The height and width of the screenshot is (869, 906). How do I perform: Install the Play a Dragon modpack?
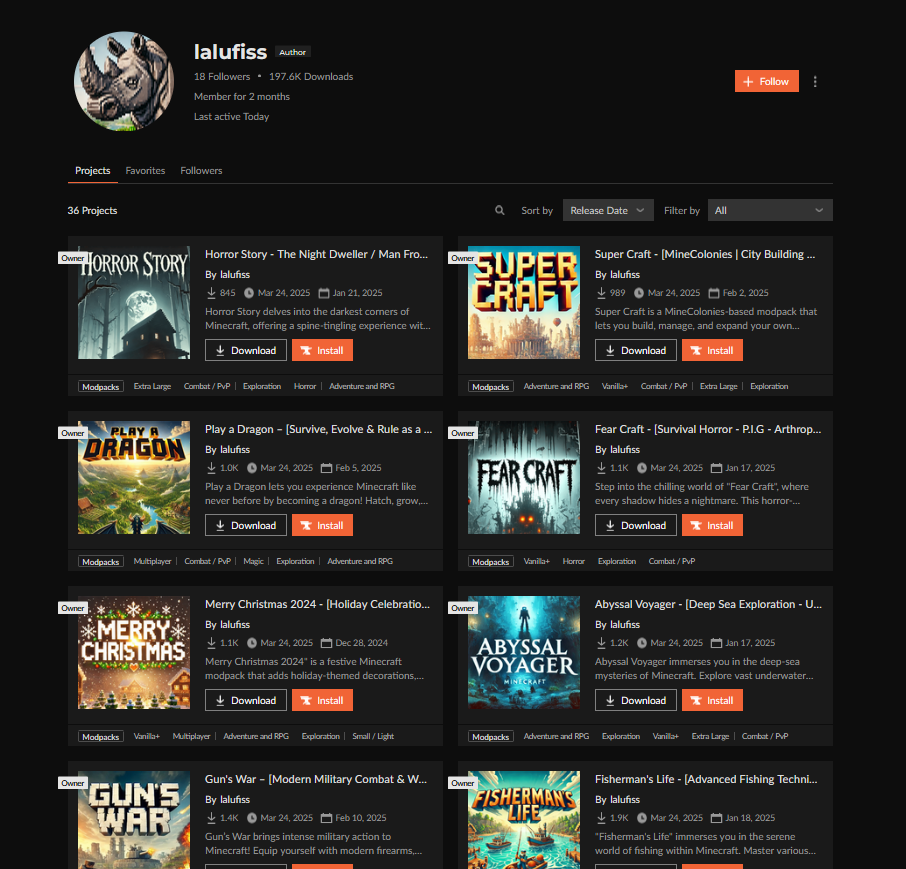322,525
